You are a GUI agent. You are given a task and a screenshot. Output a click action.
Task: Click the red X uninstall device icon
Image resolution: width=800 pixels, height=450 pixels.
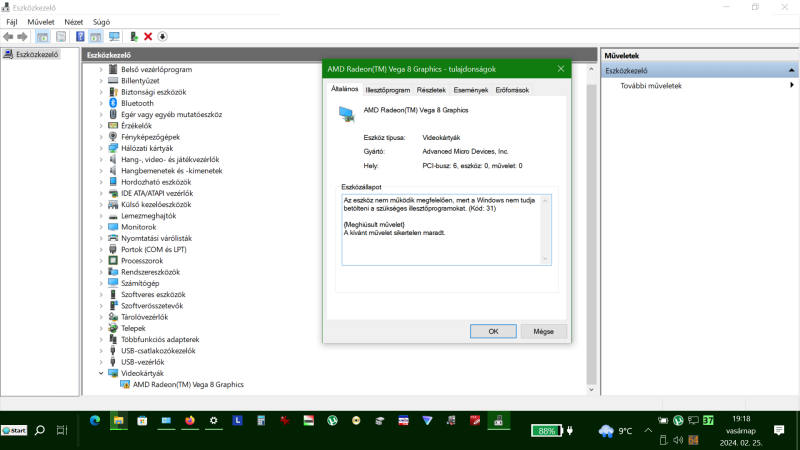(148, 37)
